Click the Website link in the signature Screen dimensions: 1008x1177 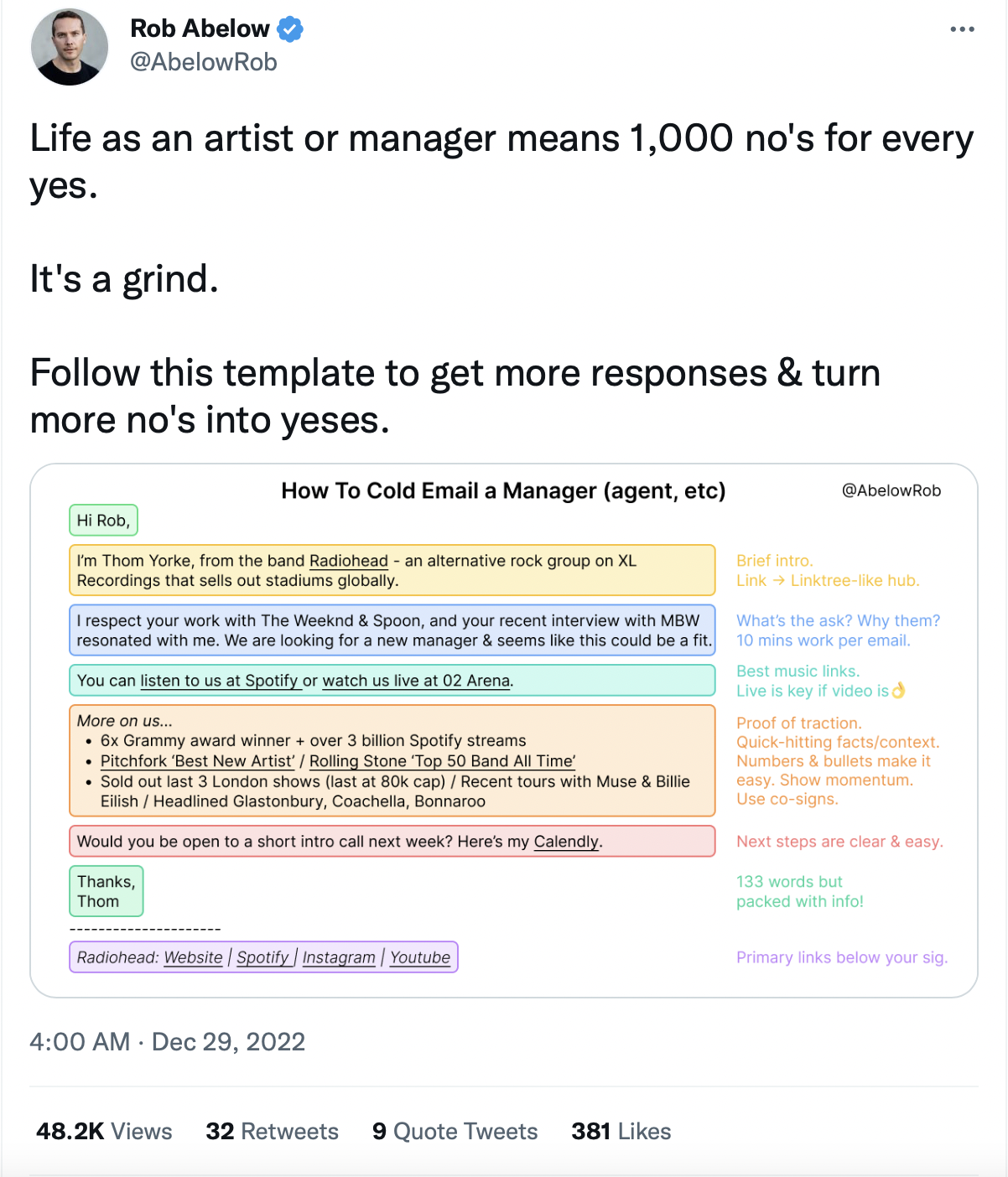point(193,957)
